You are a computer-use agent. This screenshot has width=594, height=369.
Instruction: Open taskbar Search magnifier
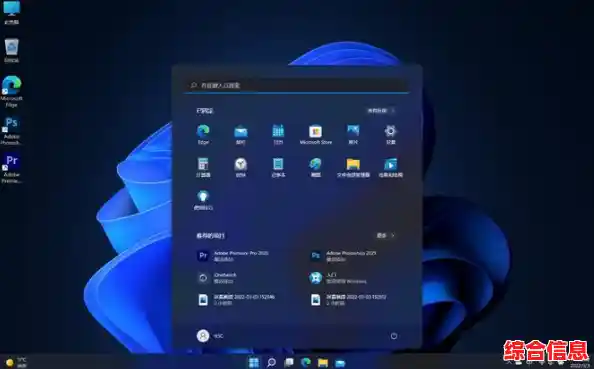271,362
